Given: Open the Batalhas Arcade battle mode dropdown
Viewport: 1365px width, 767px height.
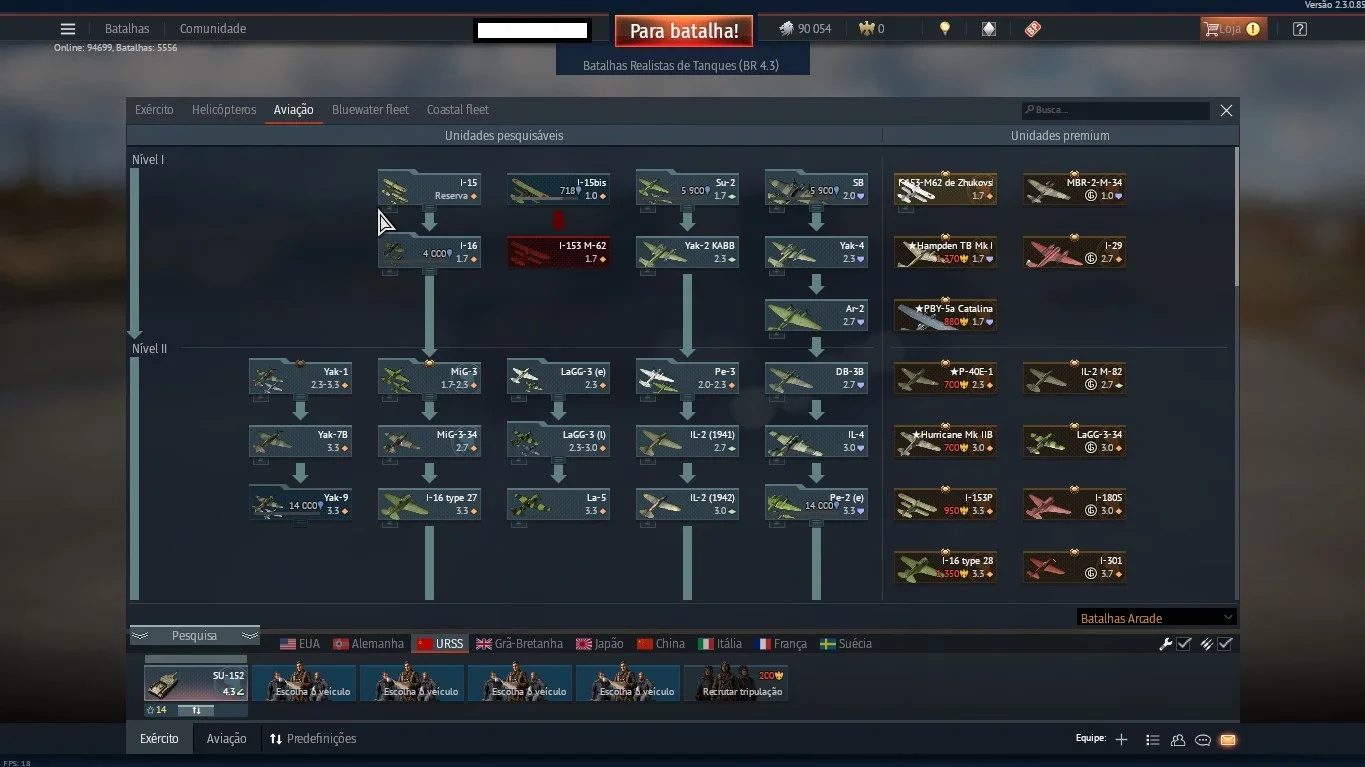Looking at the screenshot, I should 1157,618.
